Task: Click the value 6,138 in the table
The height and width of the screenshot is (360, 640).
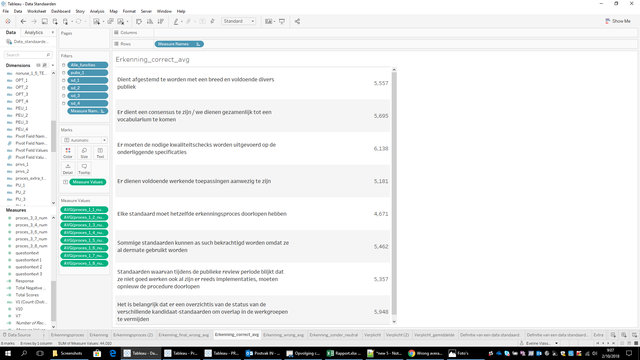Action: pyautogui.click(x=381, y=149)
